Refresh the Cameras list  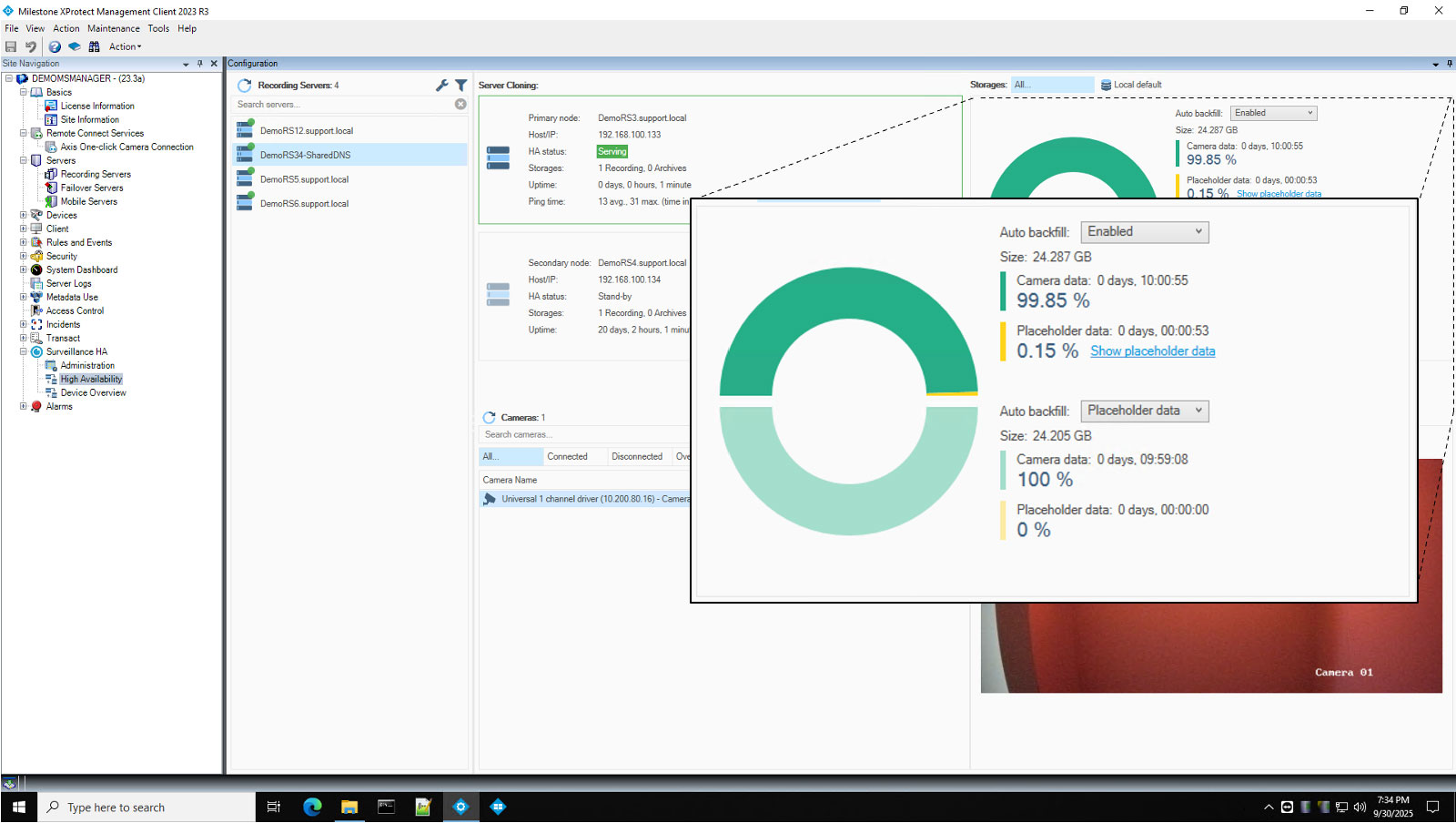tap(489, 418)
